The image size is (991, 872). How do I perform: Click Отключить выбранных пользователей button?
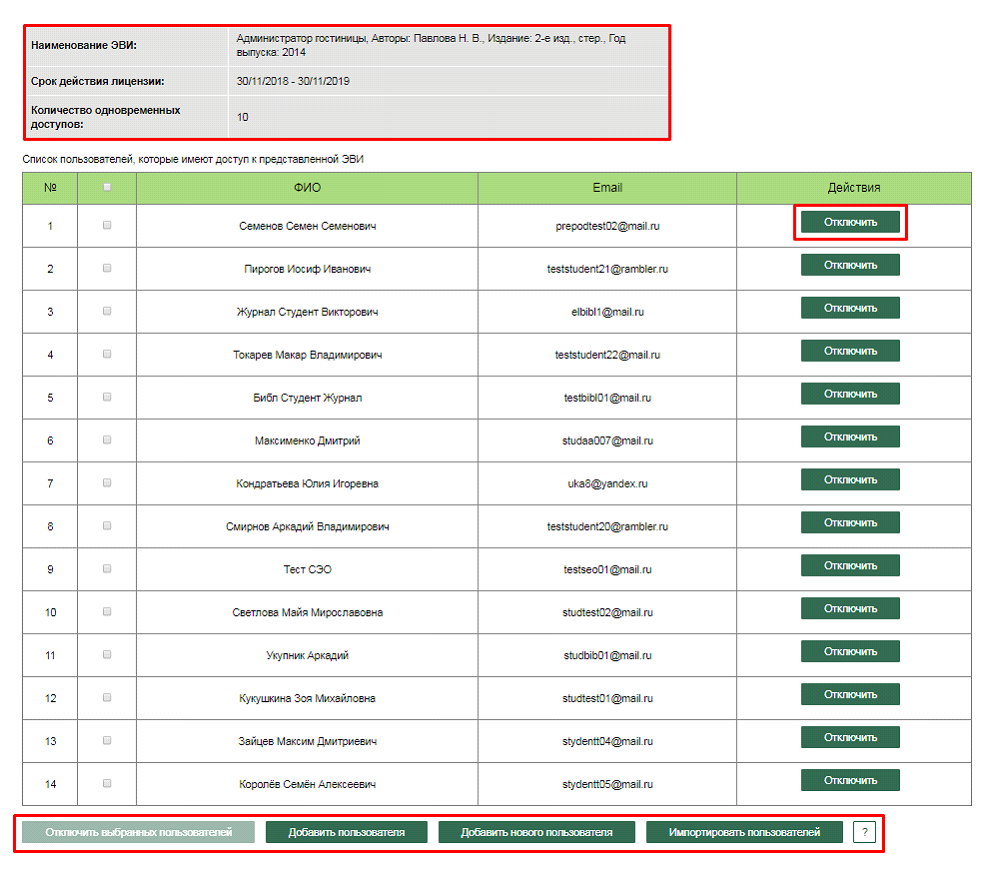point(138,832)
